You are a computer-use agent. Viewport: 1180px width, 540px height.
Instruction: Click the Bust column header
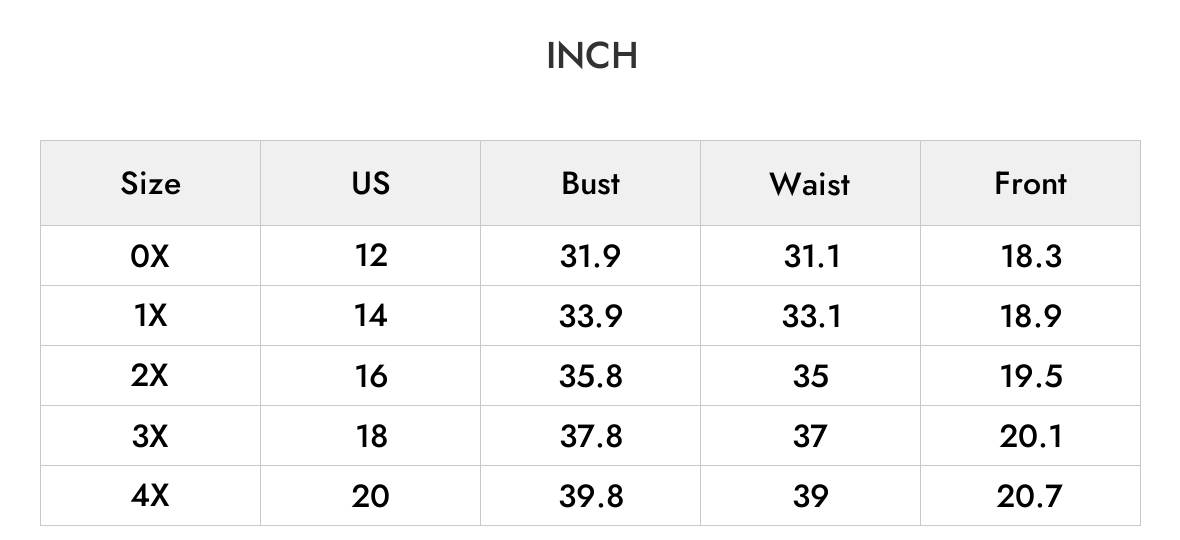tap(590, 183)
